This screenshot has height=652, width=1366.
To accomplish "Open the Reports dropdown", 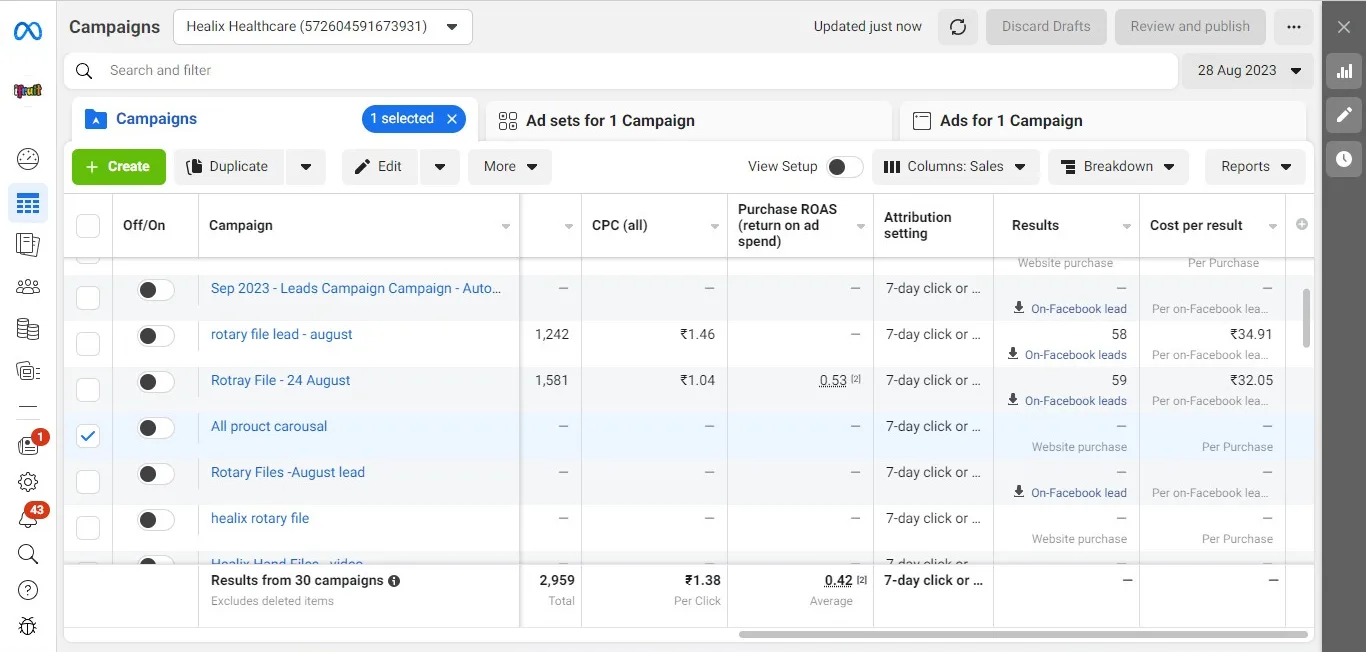I will click(x=1256, y=167).
